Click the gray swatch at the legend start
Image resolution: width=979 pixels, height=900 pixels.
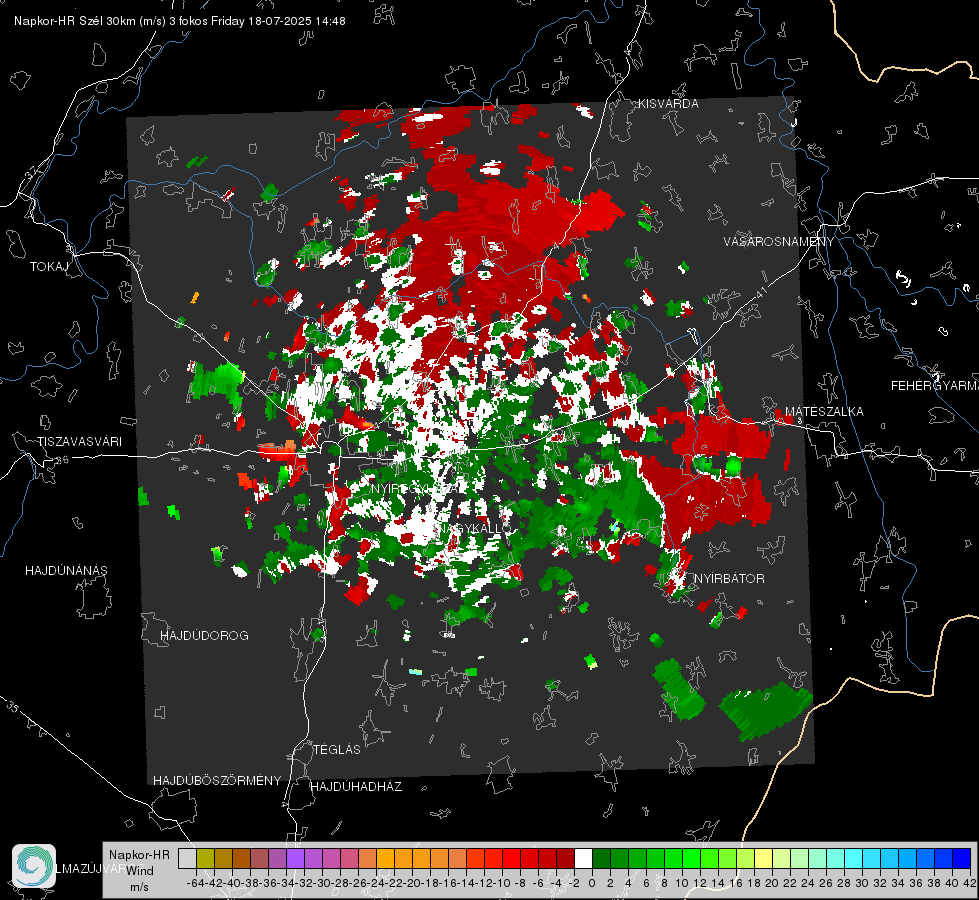click(x=187, y=859)
